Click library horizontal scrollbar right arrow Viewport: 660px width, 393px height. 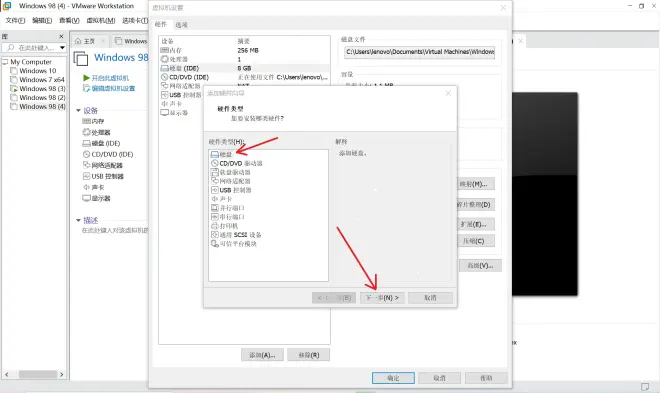(x=61, y=374)
